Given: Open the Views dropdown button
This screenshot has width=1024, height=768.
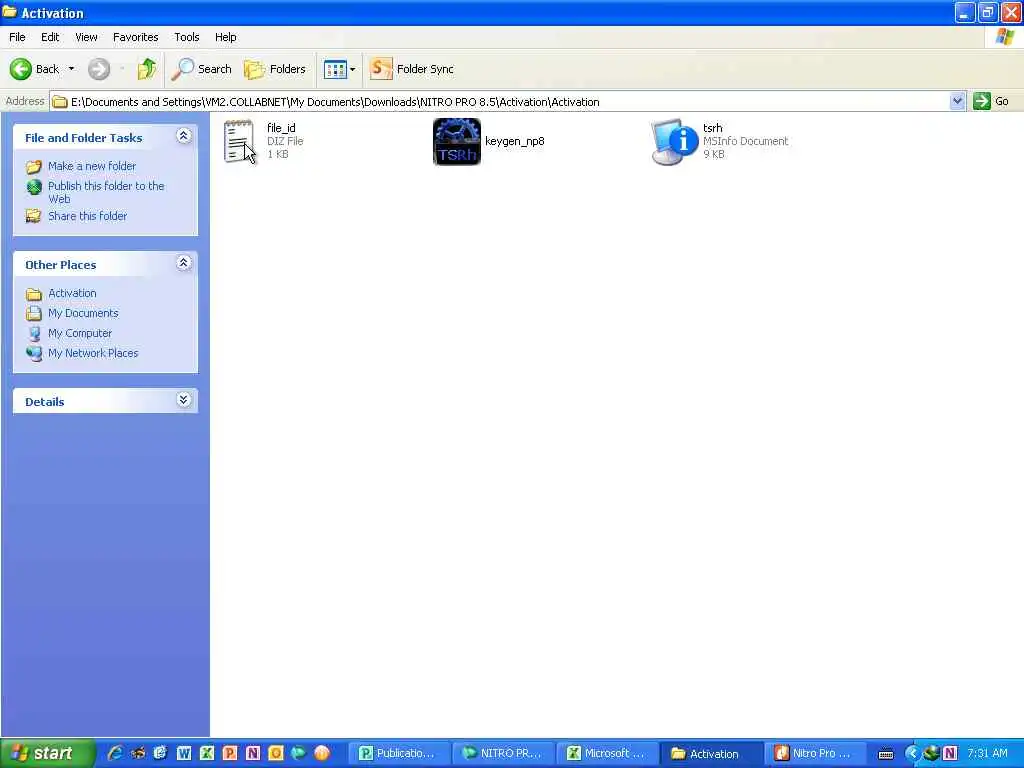Looking at the screenshot, I should (340, 69).
